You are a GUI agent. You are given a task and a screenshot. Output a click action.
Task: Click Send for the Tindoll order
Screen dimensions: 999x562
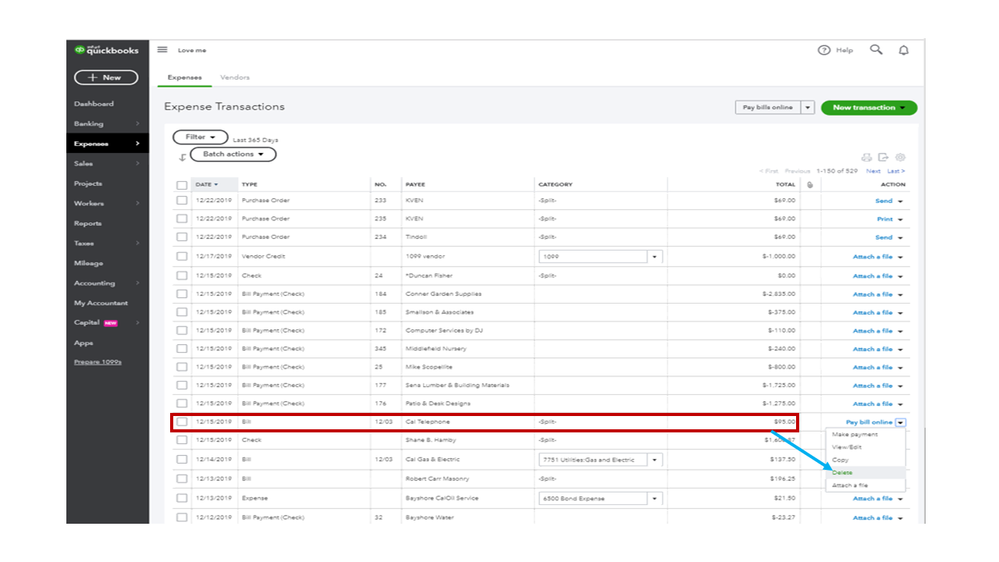(x=884, y=238)
